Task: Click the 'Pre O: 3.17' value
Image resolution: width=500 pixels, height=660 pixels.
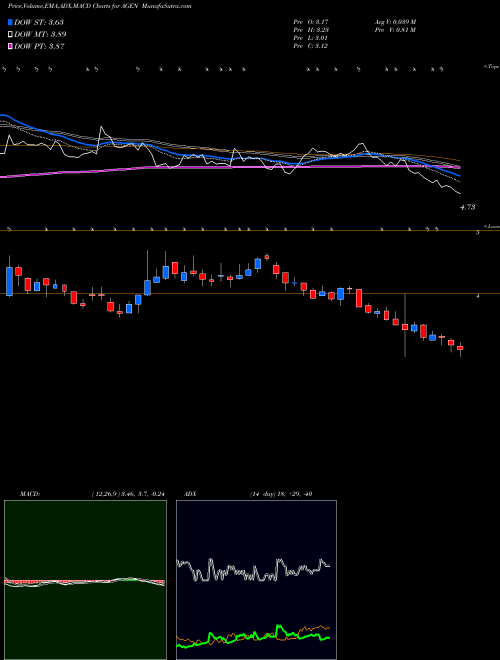Action: 311,21
